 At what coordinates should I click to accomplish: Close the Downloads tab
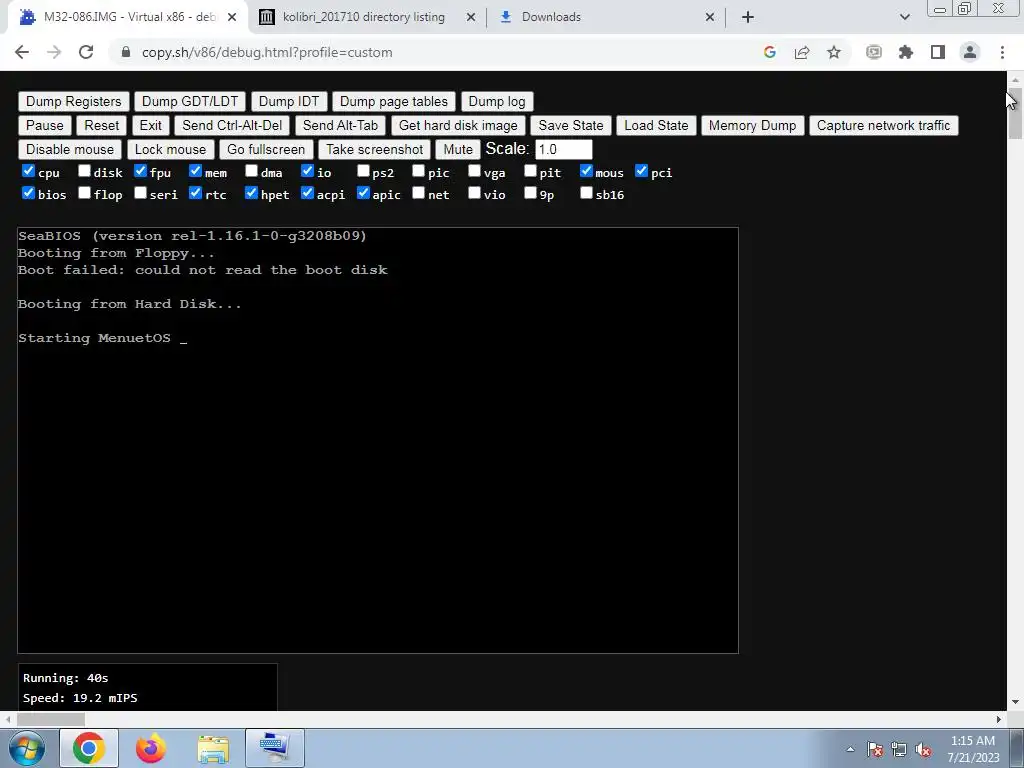click(710, 18)
